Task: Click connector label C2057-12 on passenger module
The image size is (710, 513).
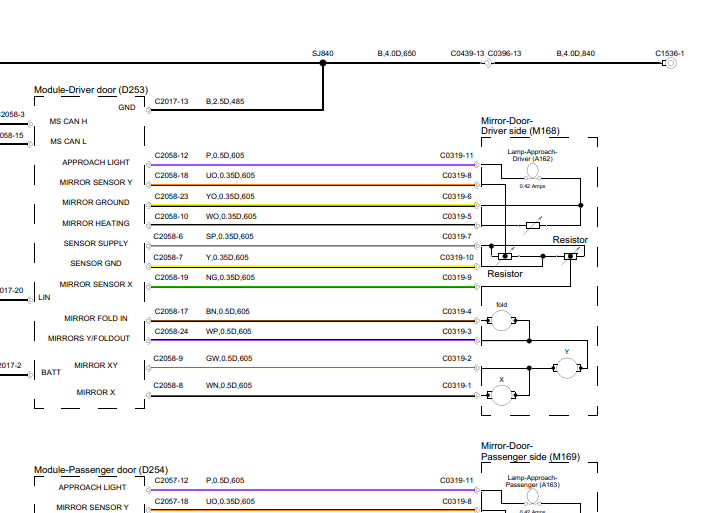Action: (171, 480)
